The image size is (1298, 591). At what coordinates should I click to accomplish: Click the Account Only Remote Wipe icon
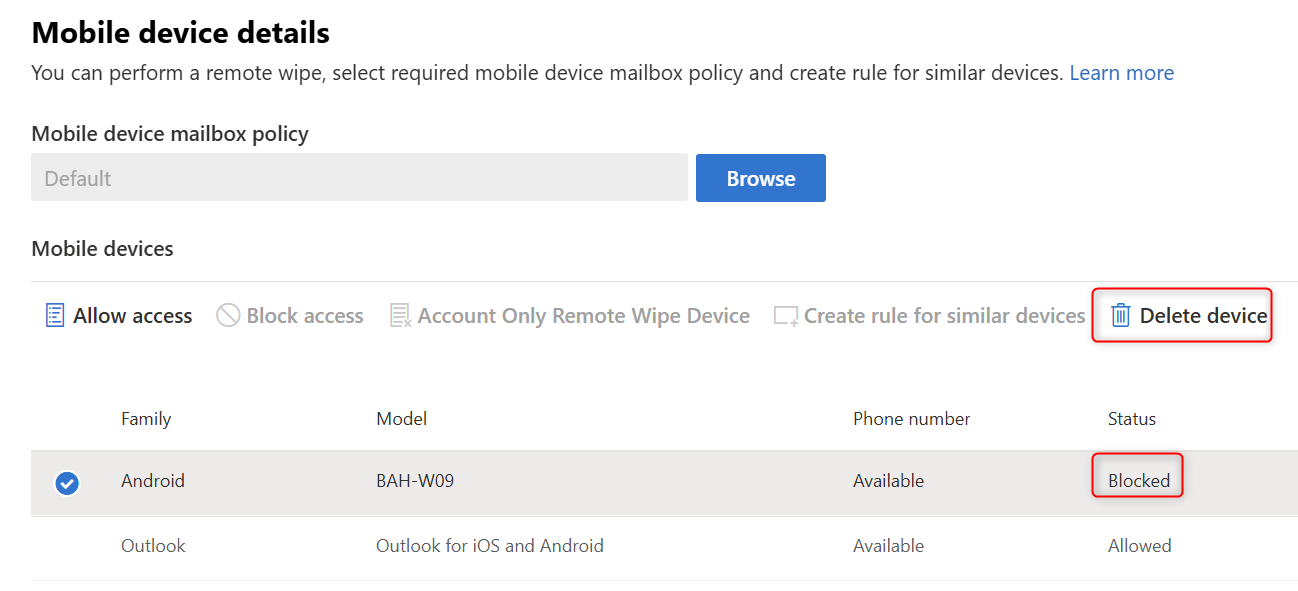(x=400, y=316)
